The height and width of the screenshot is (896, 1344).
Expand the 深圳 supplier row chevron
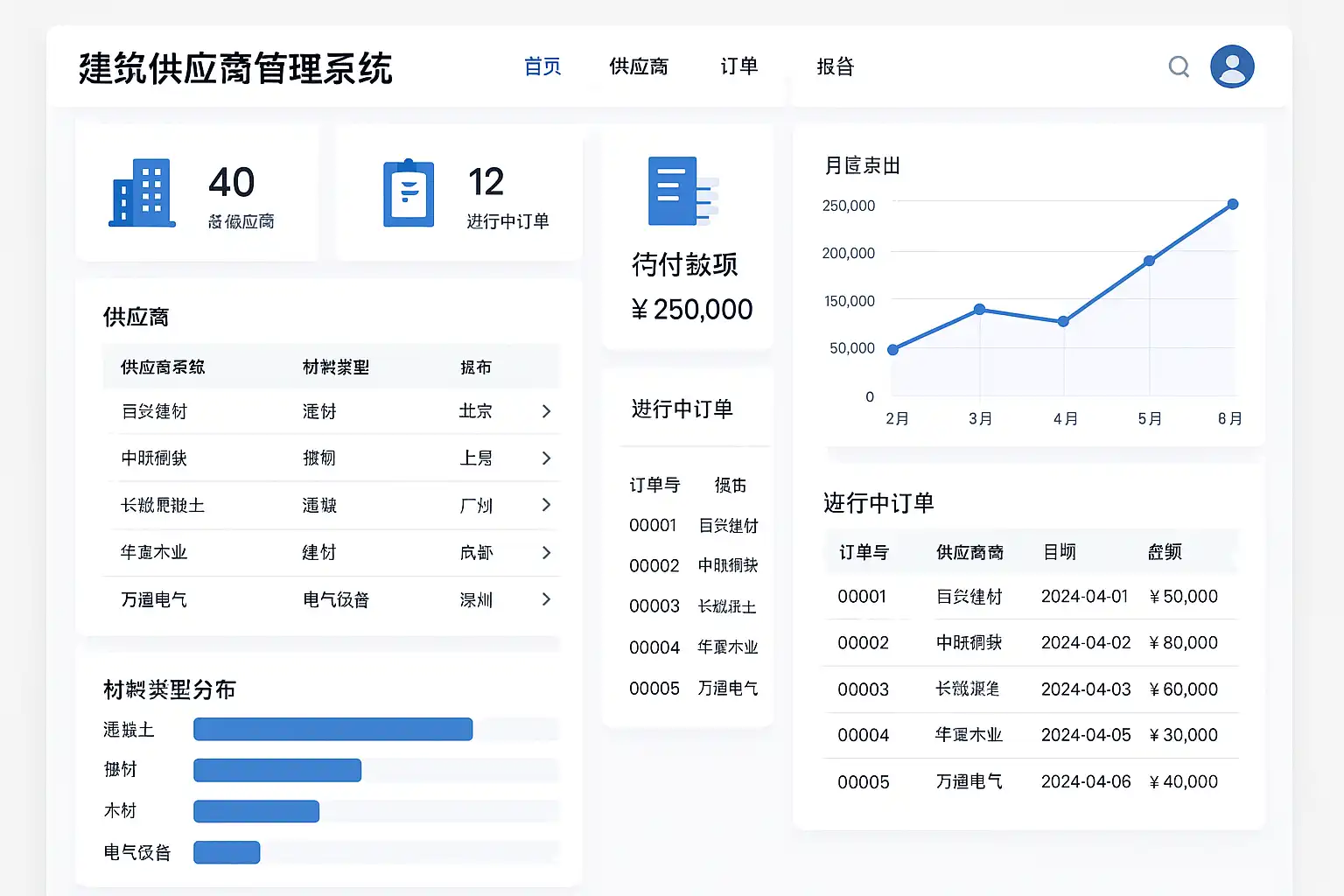pyautogui.click(x=546, y=599)
